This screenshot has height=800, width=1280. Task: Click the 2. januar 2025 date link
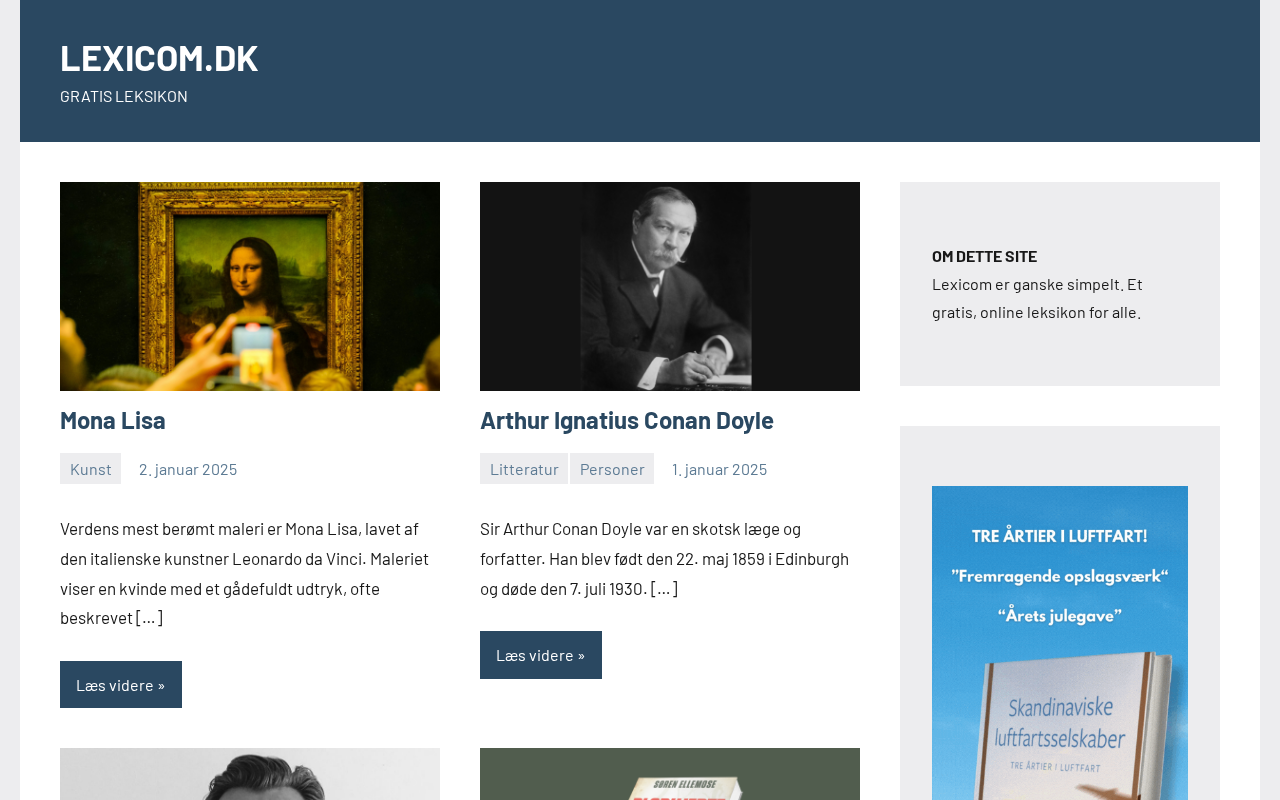(188, 469)
